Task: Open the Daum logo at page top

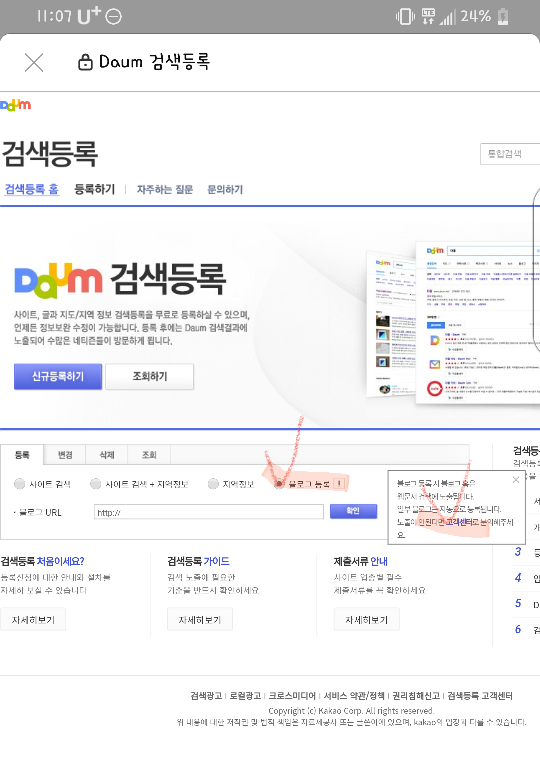Action: (x=16, y=105)
